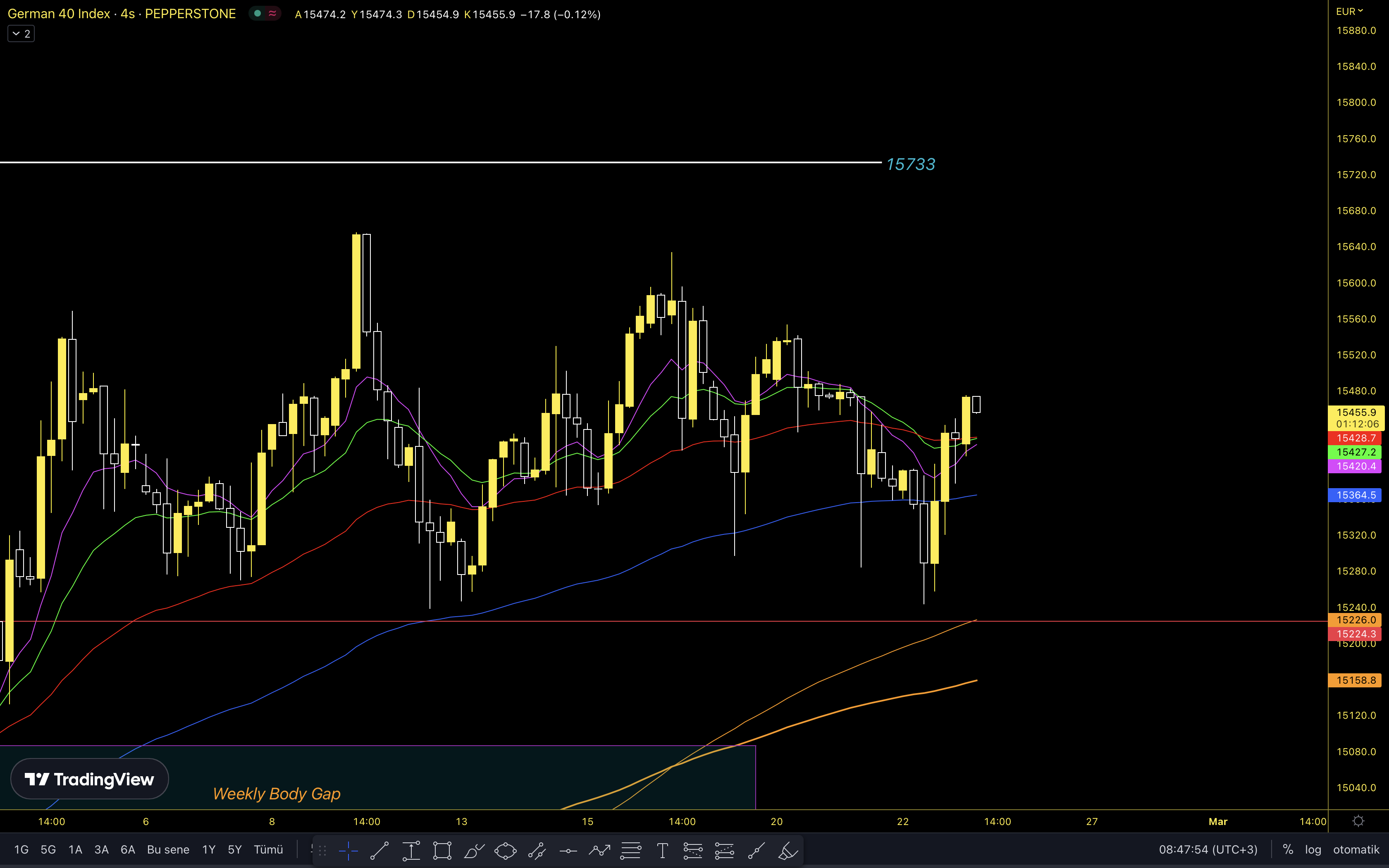Switch to the Bu sene date range
Image resolution: width=1389 pixels, height=868 pixels.
click(167, 850)
